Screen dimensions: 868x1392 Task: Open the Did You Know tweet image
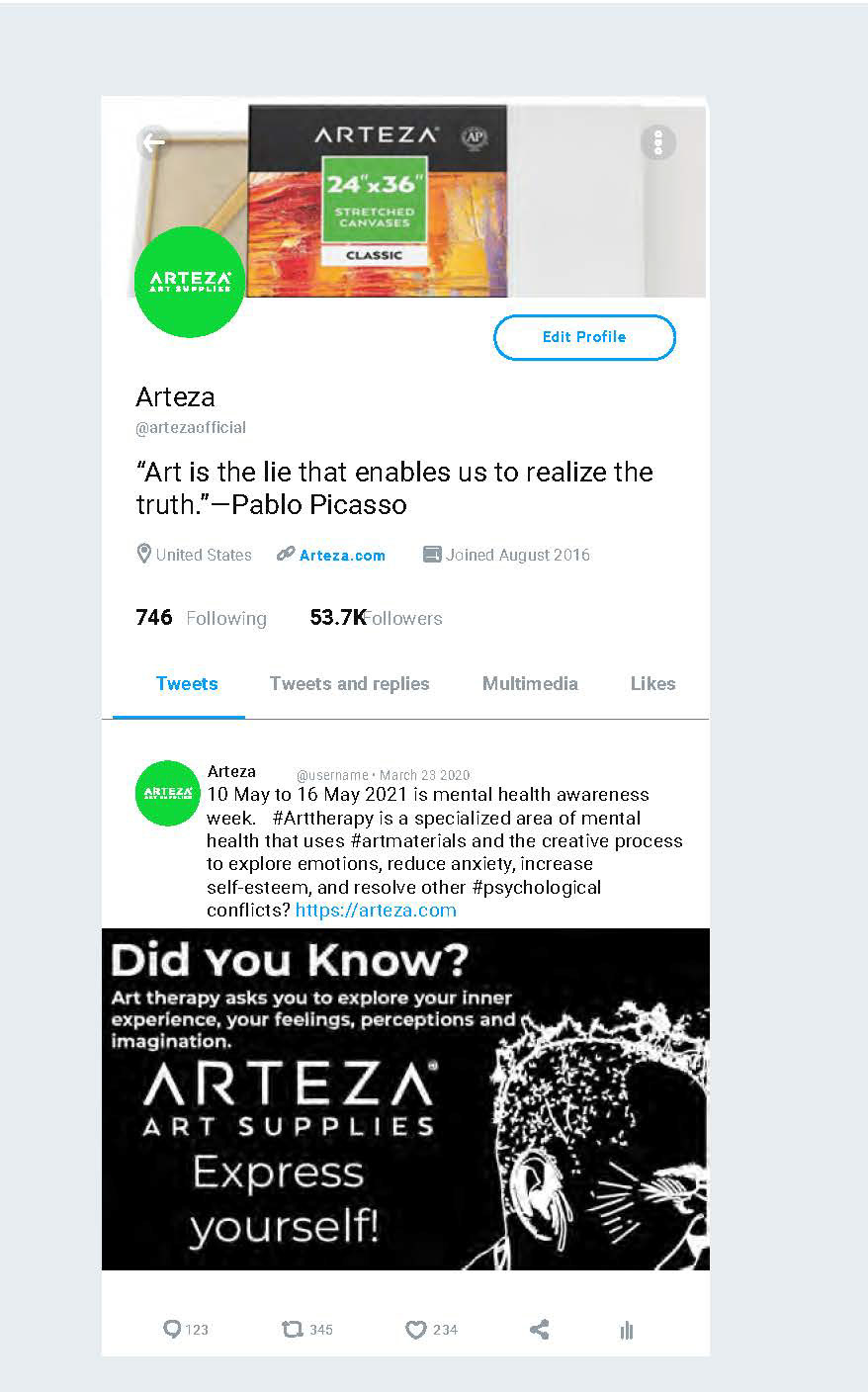coord(405,1099)
